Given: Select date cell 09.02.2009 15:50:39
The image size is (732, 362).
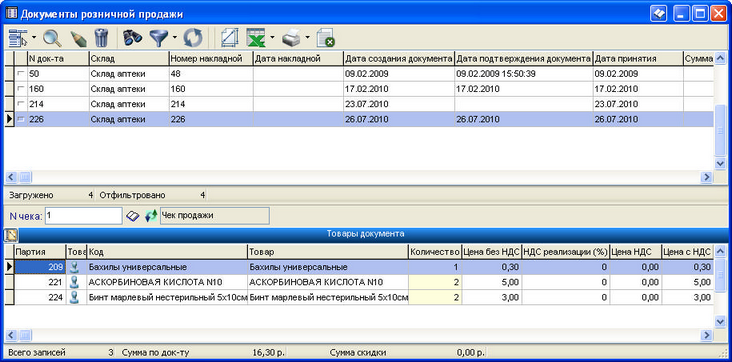Looking at the screenshot, I should [x=524, y=74].
